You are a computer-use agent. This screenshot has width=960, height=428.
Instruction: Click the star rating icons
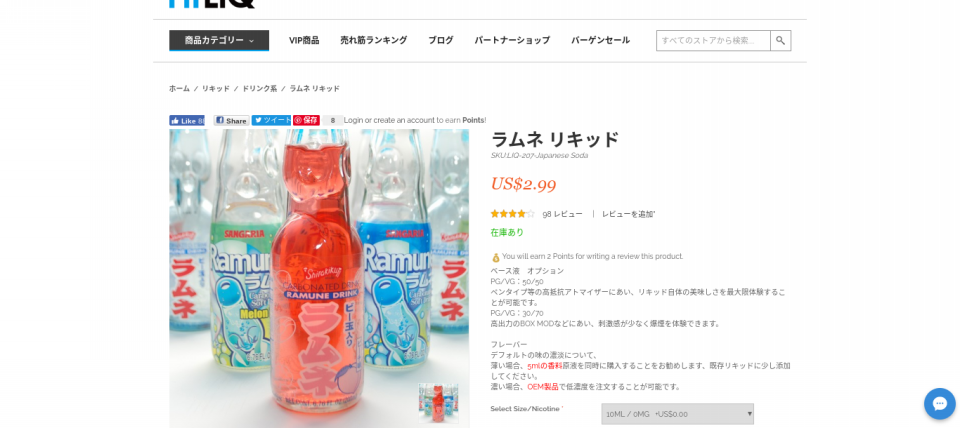point(512,214)
